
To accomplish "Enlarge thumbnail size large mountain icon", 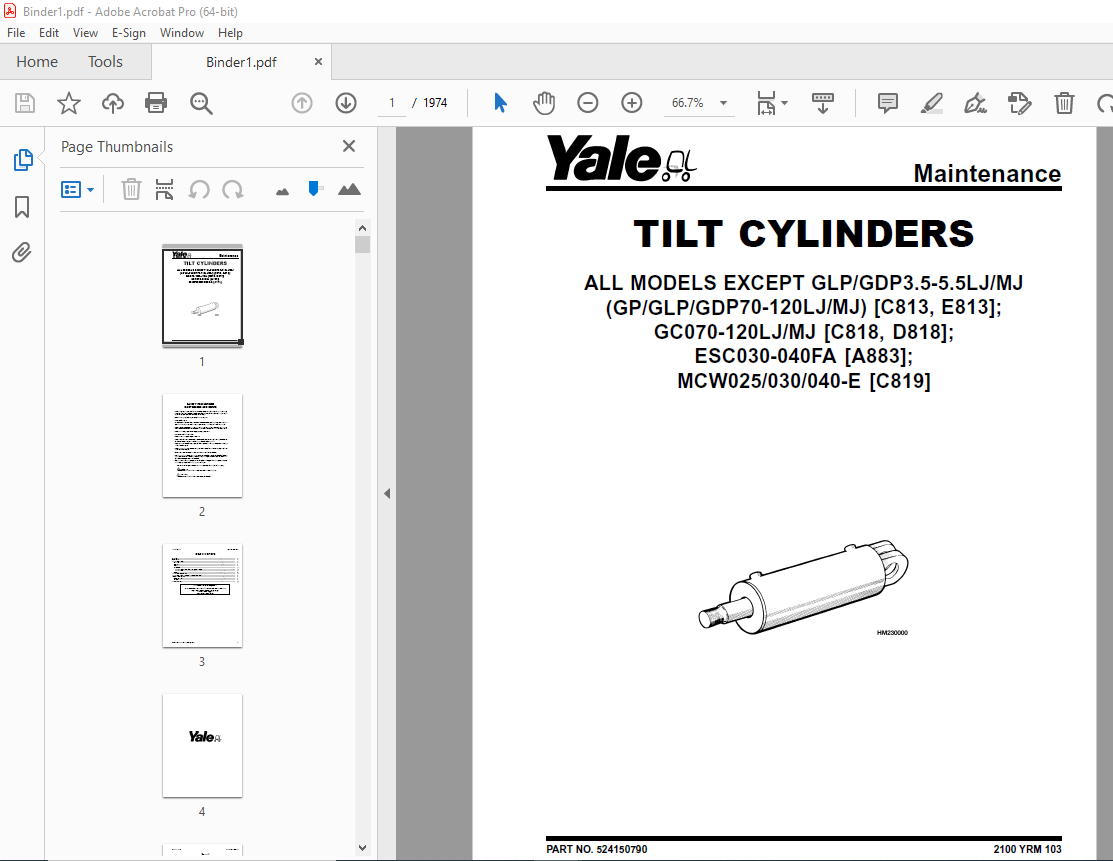I will tap(349, 189).
